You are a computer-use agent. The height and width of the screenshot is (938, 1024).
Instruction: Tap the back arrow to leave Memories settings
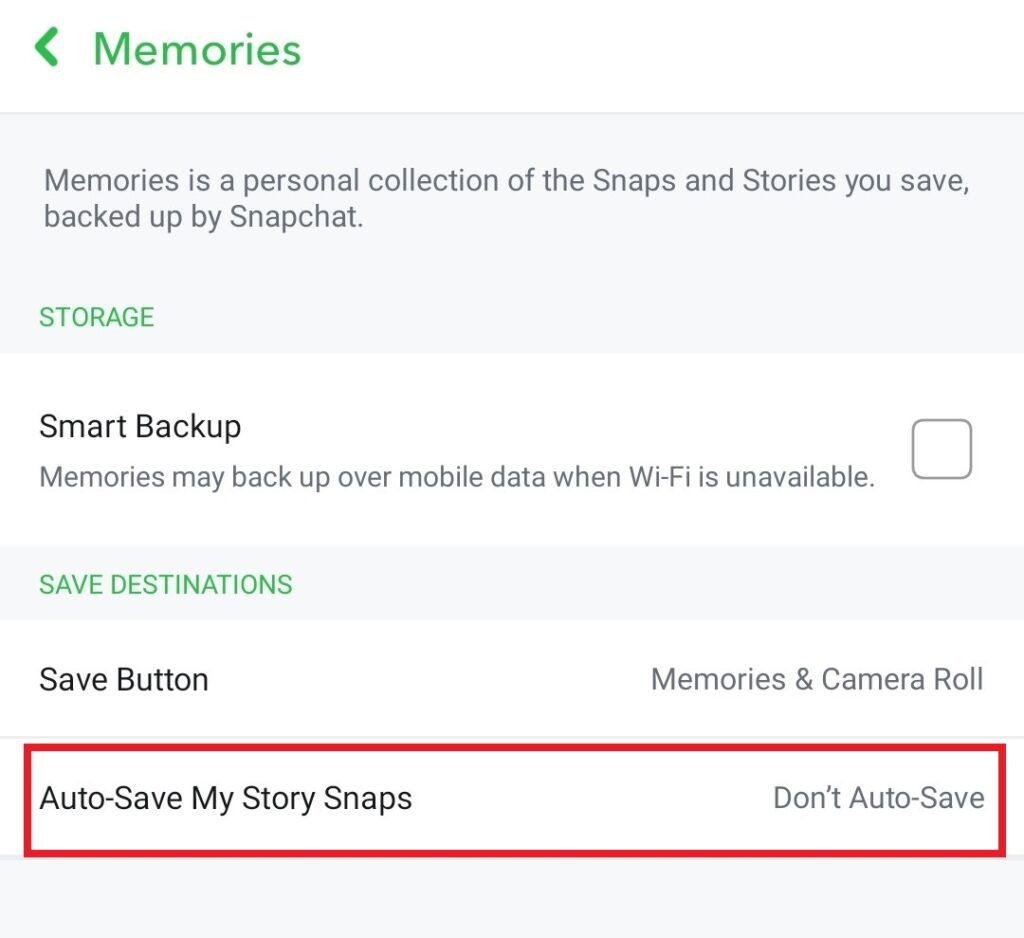point(47,47)
